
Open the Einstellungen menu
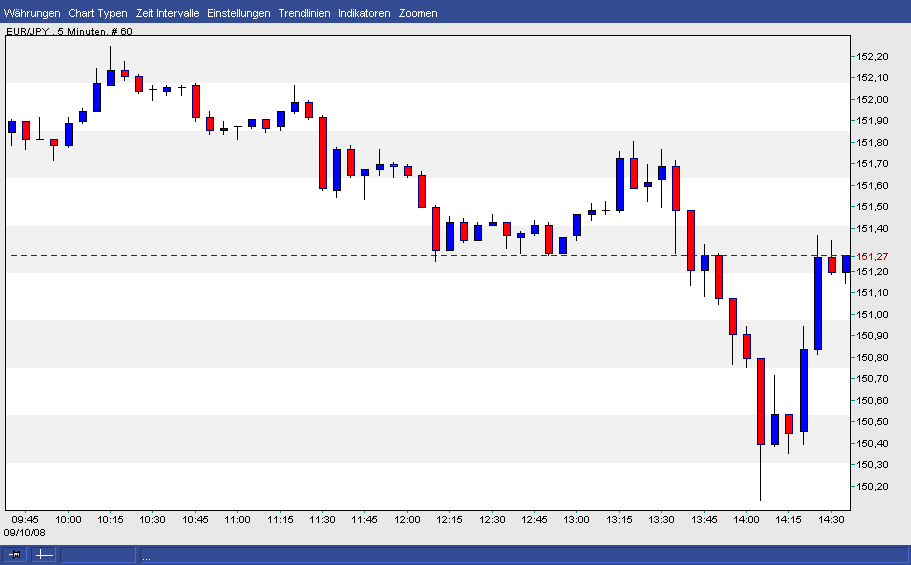[239, 13]
